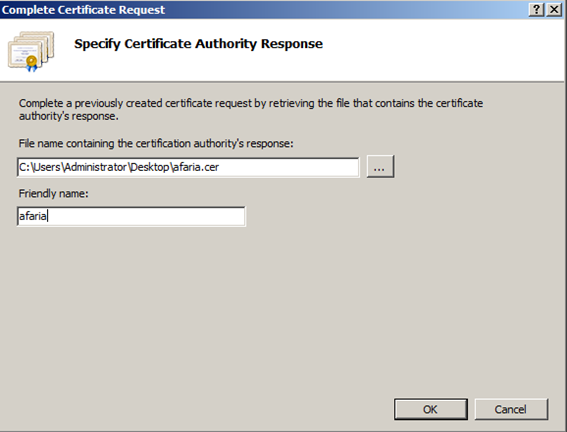The height and width of the screenshot is (432, 567).
Task: Focus the certificate response file name field
Action: click(x=188, y=167)
